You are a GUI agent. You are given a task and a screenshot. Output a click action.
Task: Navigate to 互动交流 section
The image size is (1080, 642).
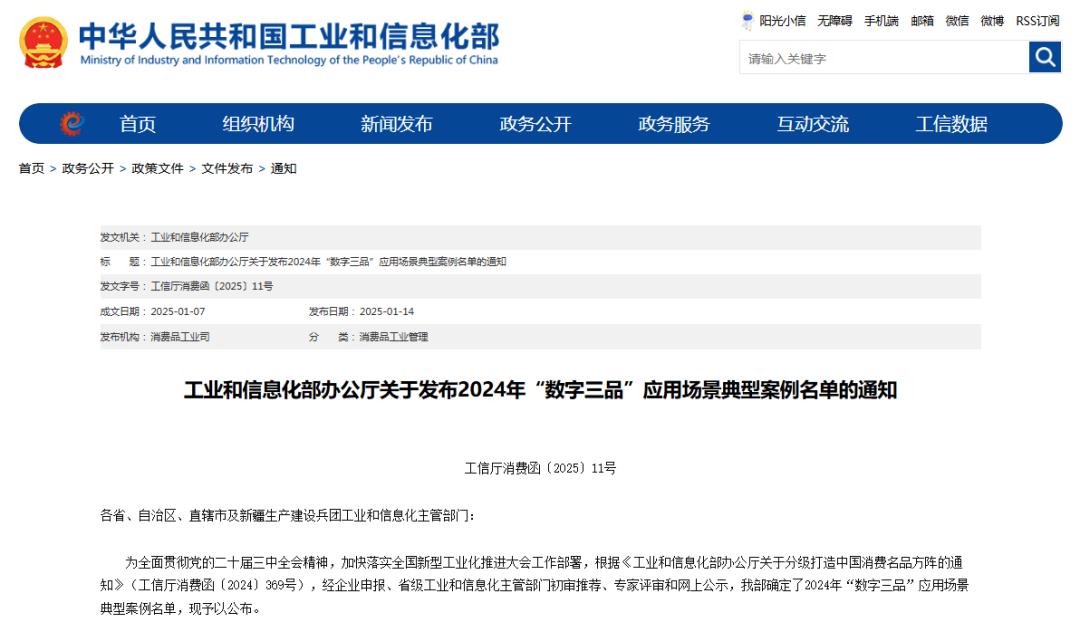point(813,124)
